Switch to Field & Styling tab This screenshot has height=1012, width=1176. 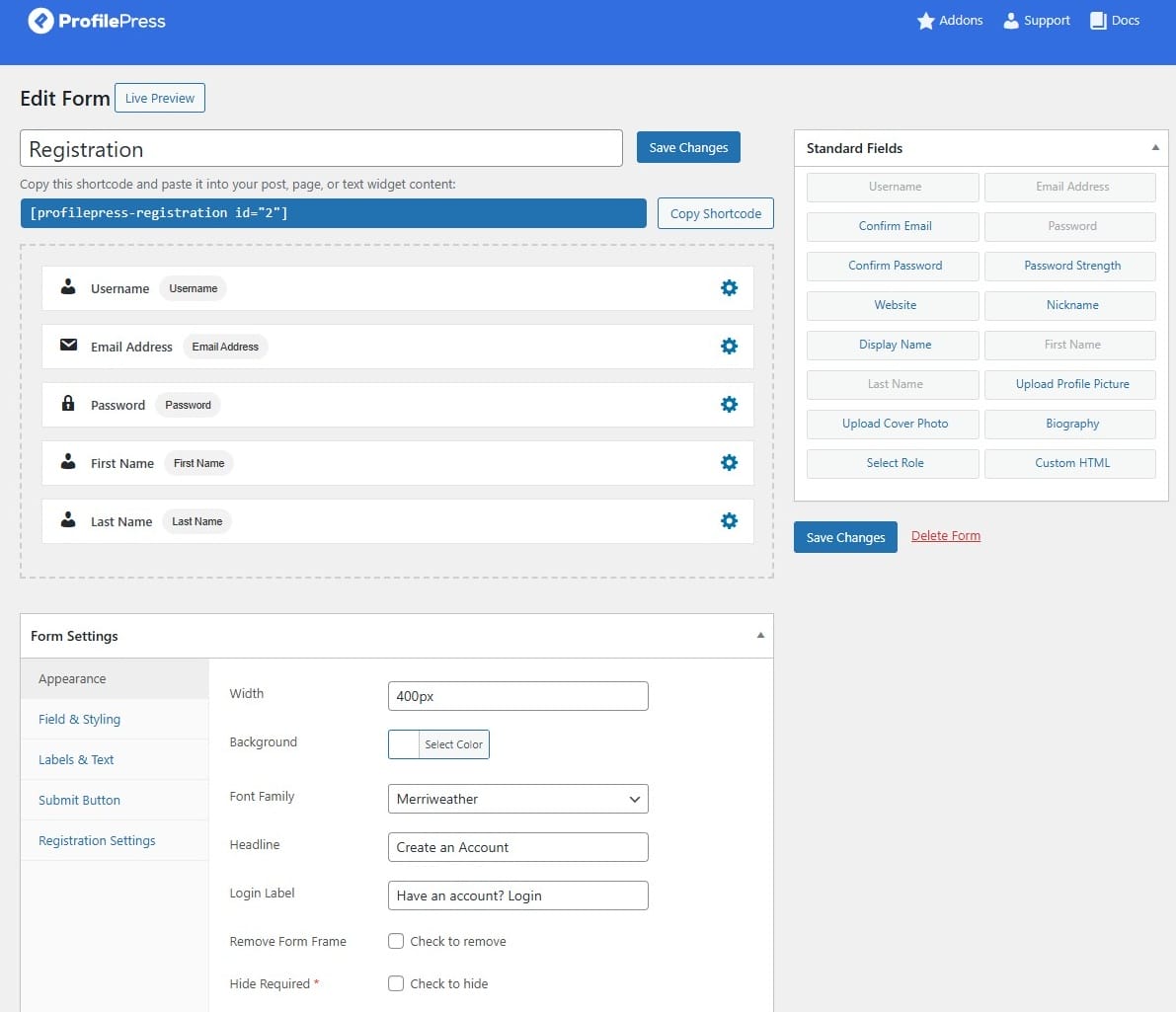click(115, 720)
